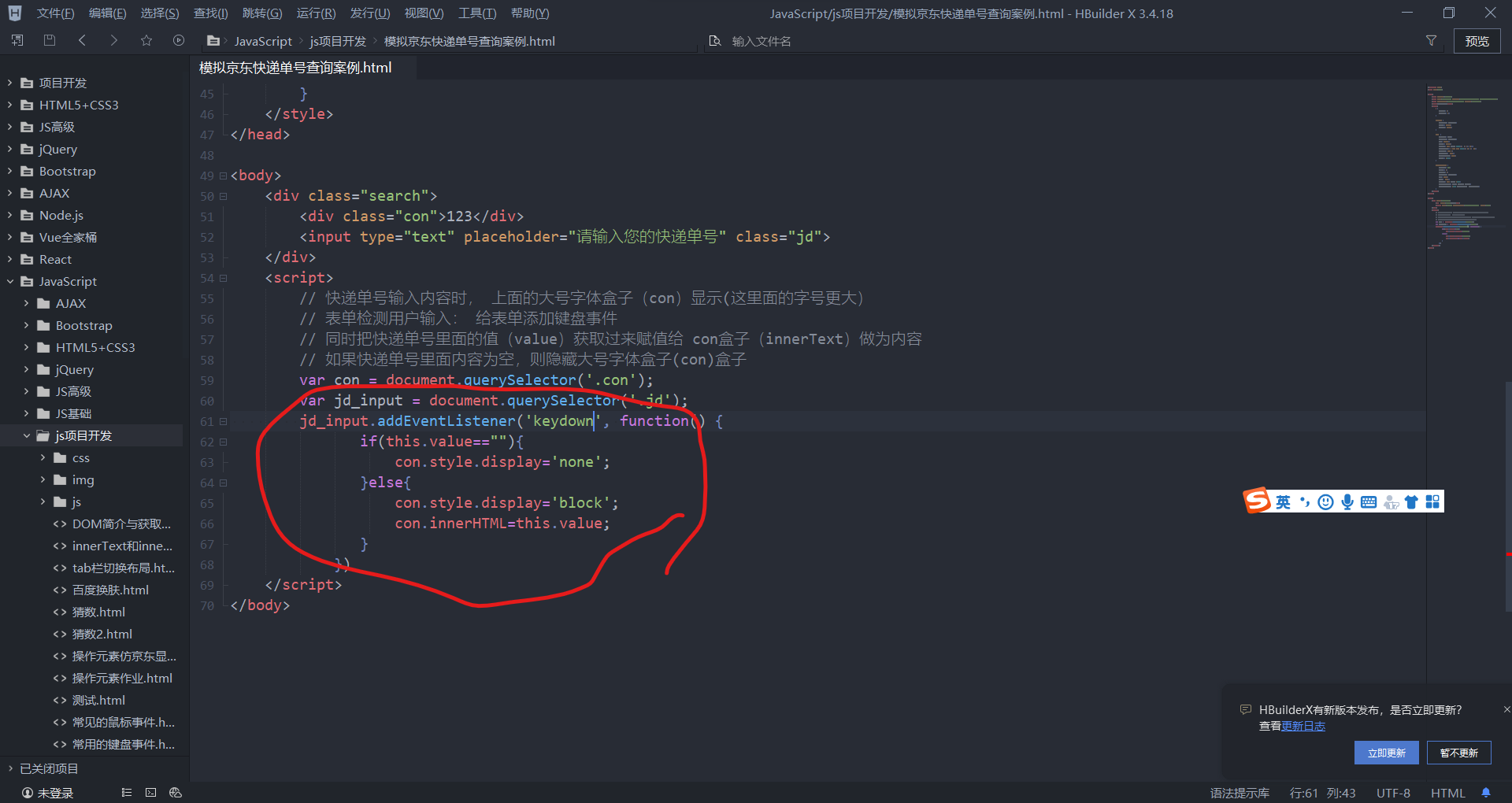Click the 预览 preview button

pyautogui.click(x=1477, y=40)
